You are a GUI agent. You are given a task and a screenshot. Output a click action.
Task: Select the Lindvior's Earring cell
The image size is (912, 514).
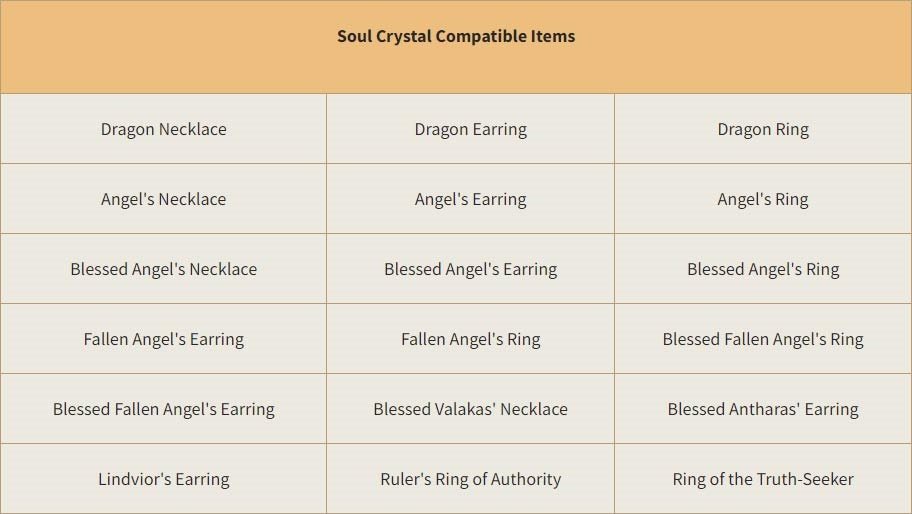point(163,479)
